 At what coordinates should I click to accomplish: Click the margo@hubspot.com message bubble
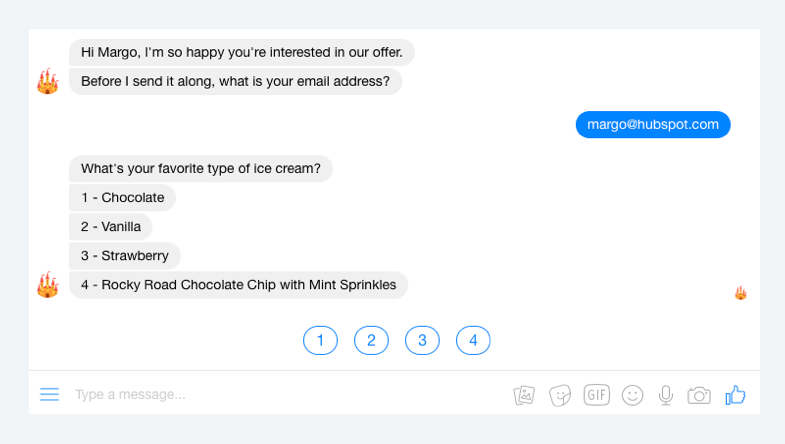pyautogui.click(x=653, y=125)
